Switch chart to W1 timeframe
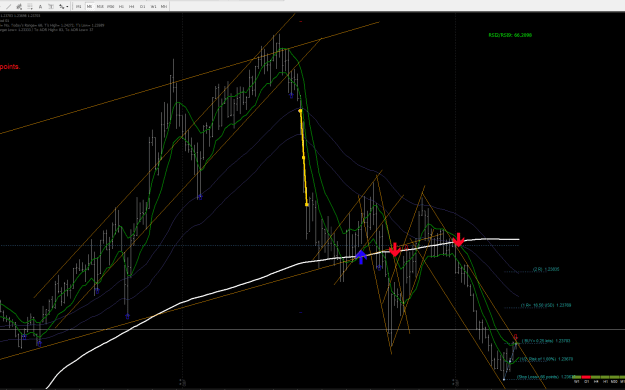Screen dimensions: 625x390 pos(153,6)
